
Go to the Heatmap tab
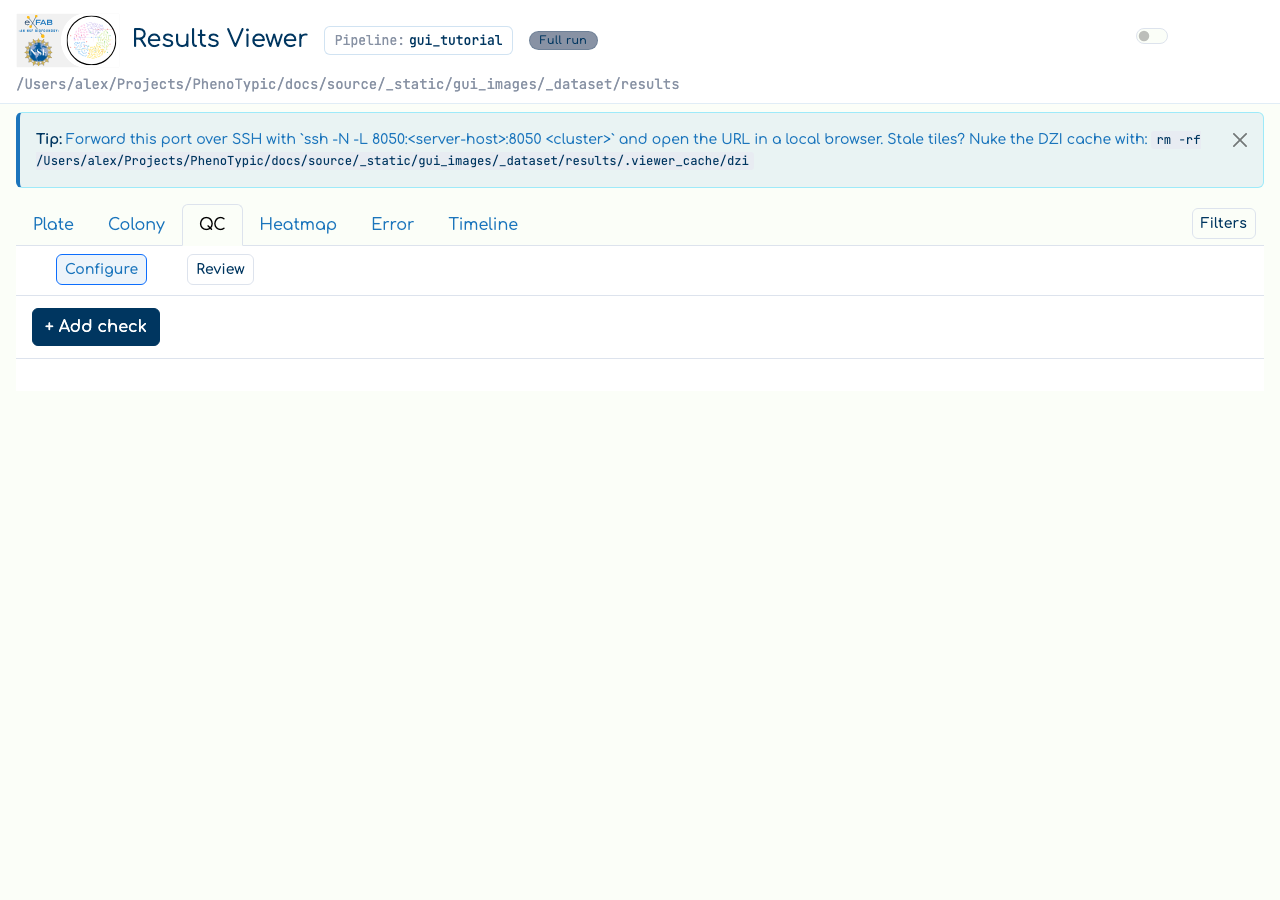coord(298,225)
